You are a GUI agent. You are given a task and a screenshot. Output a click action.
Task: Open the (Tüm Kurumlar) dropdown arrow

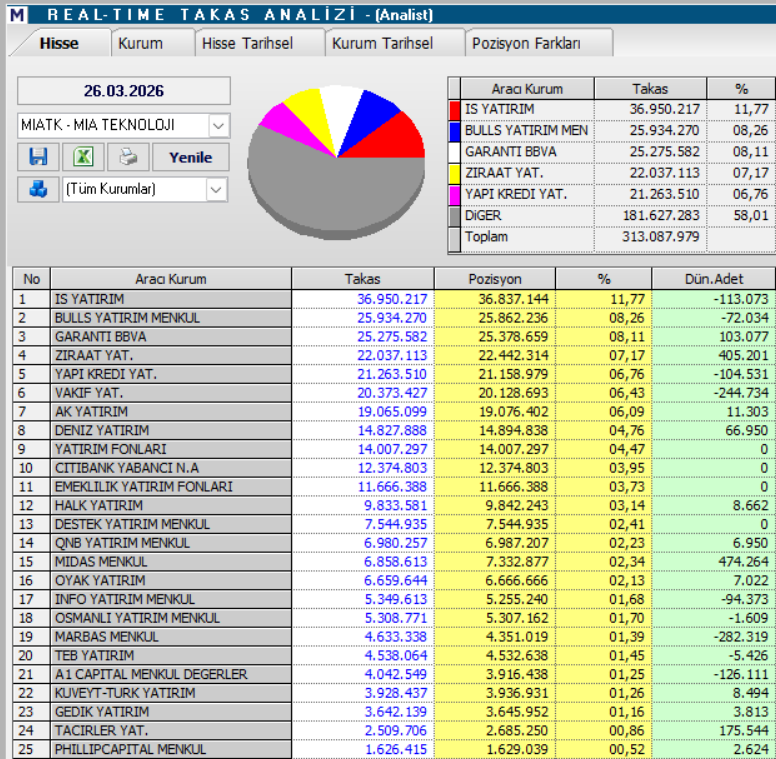(216, 189)
